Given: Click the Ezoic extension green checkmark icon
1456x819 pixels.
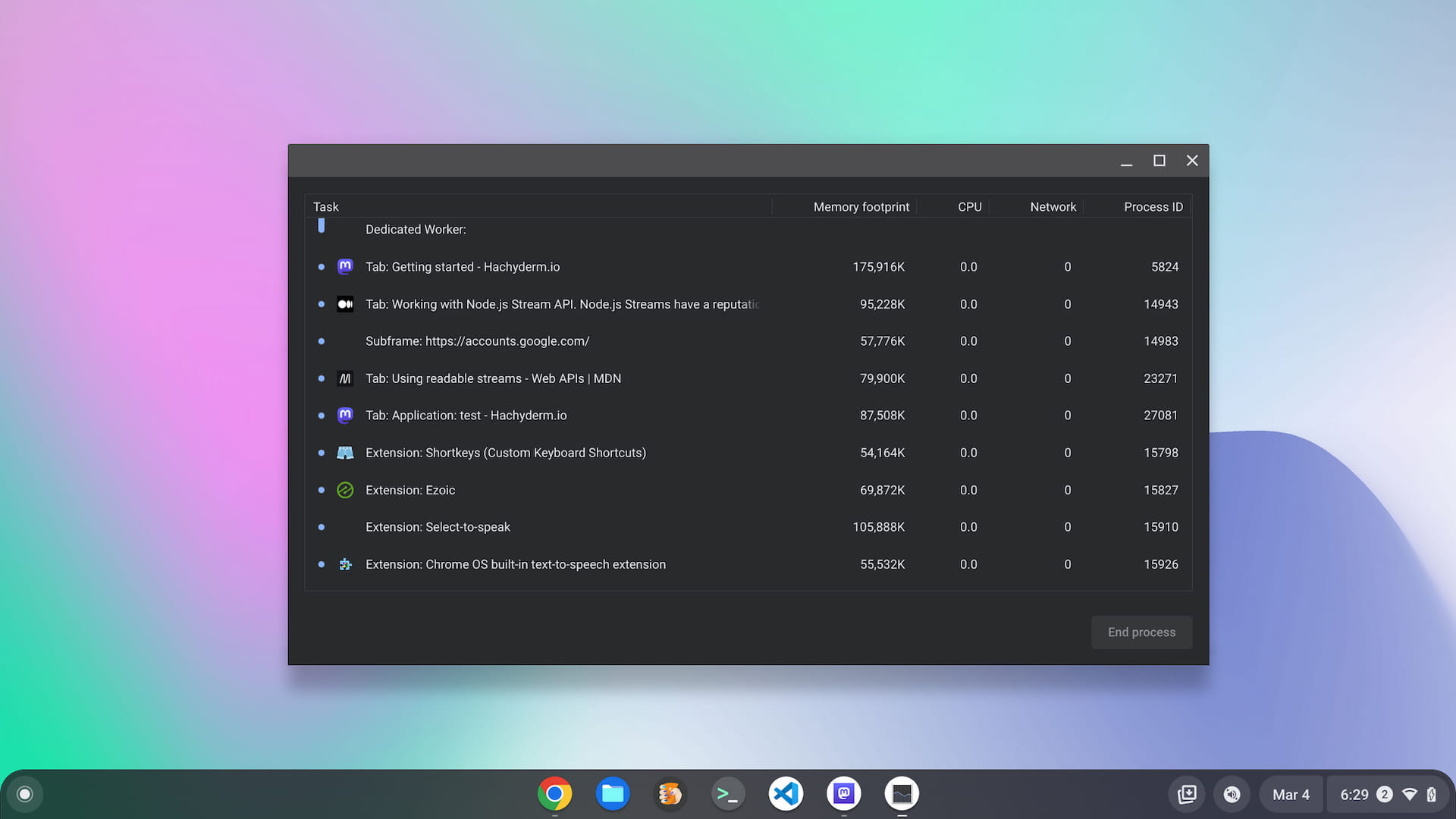Looking at the screenshot, I should 344,490.
